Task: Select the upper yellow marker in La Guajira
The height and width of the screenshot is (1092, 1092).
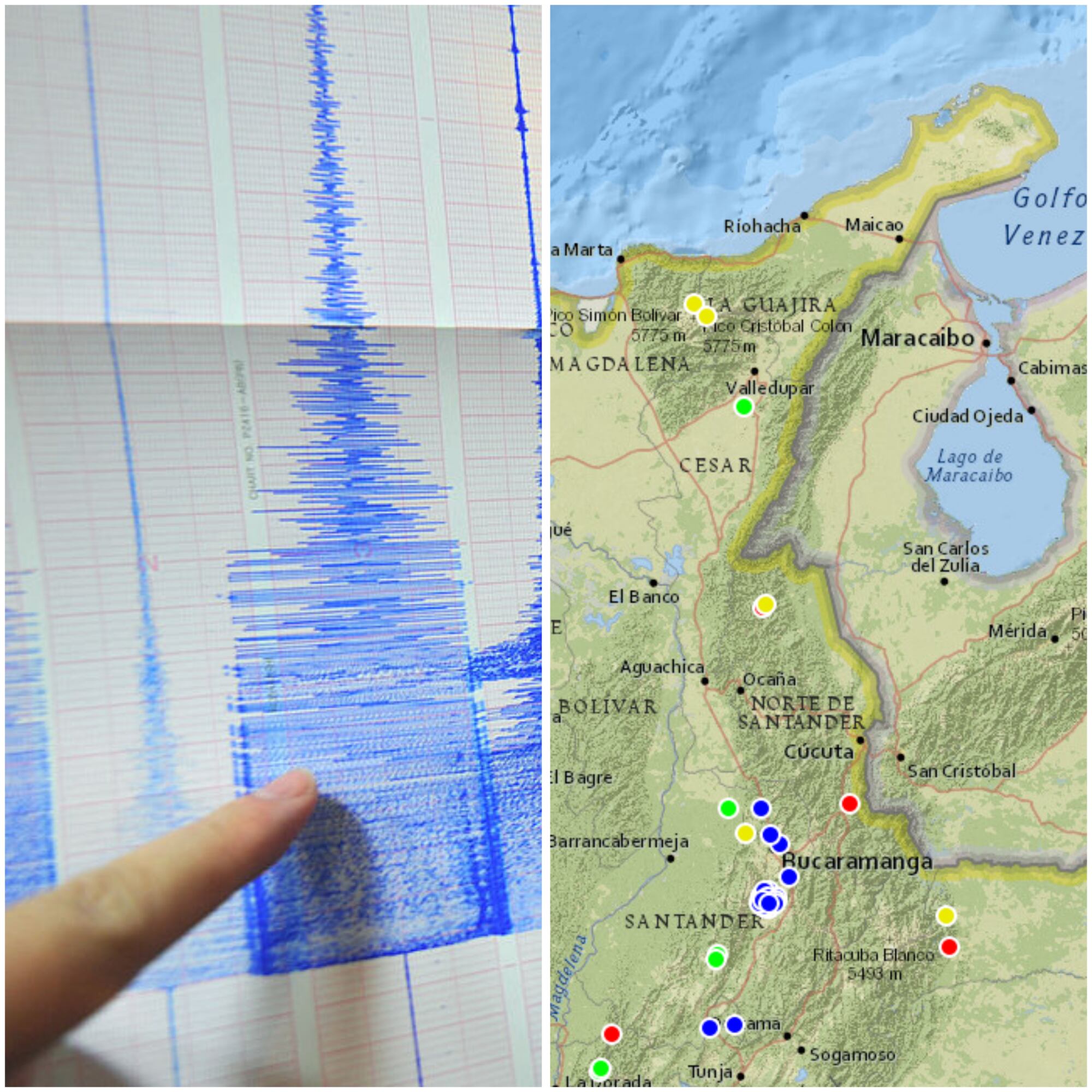Action: pos(693,304)
